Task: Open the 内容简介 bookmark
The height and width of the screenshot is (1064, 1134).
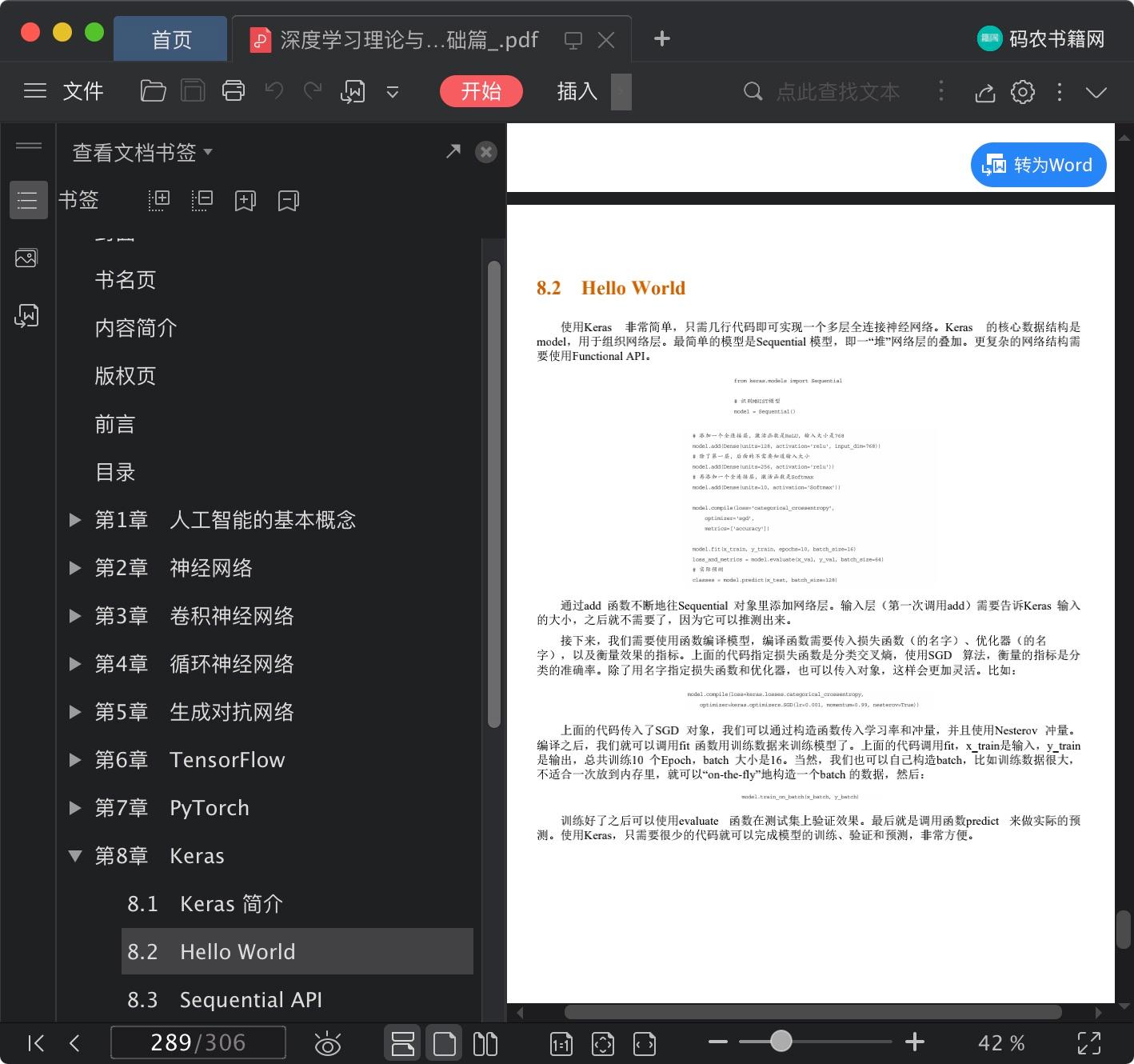Action: tap(136, 328)
